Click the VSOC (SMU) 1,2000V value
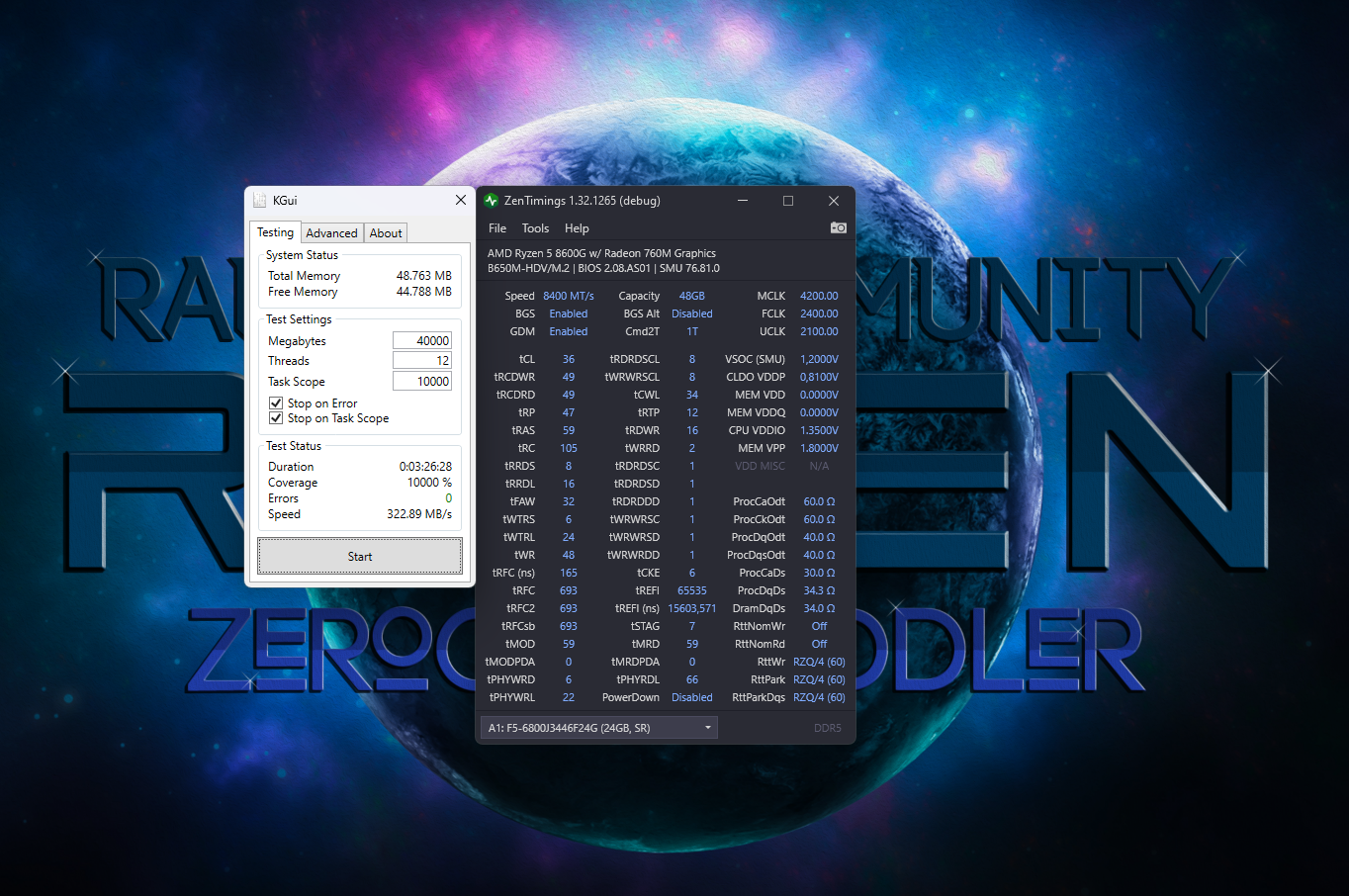The width and height of the screenshot is (1349, 896). coord(819,359)
